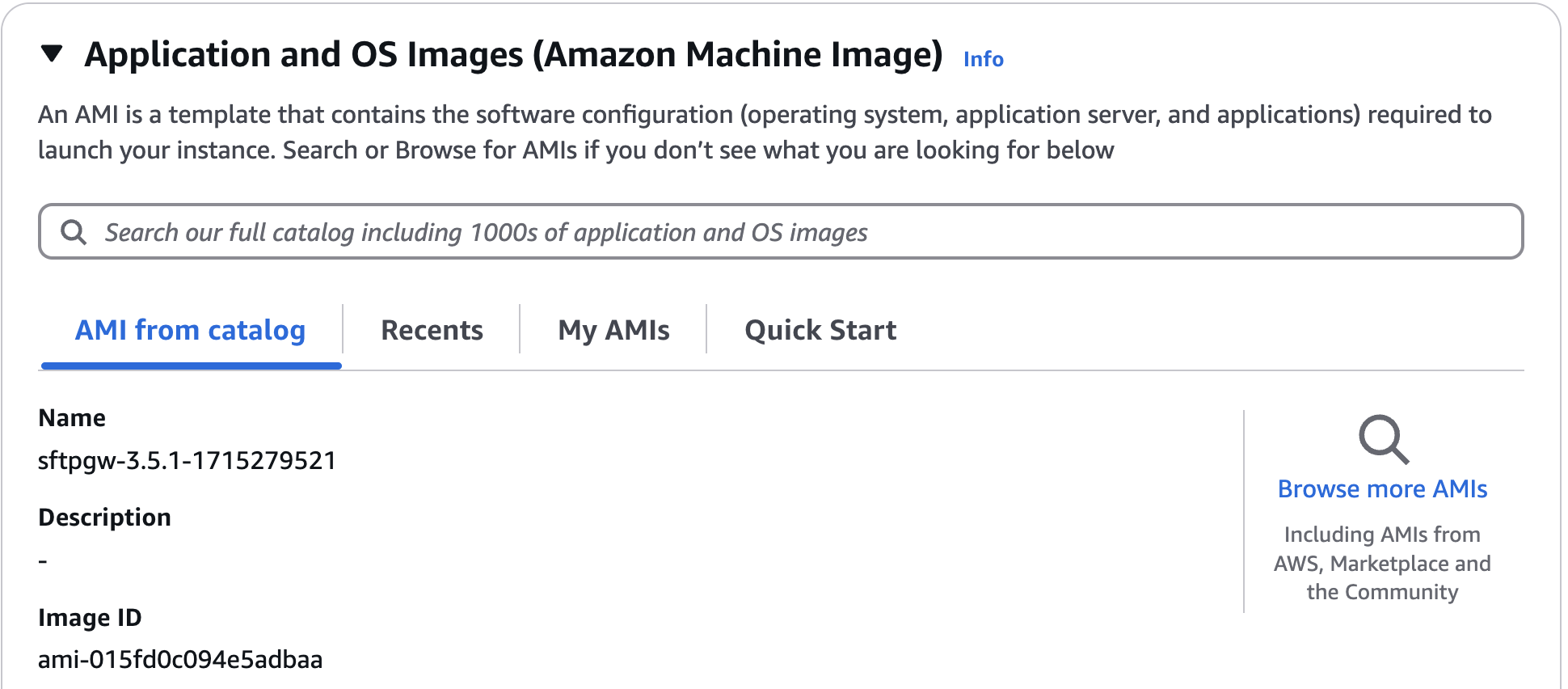The height and width of the screenshot is (689, 1568).
Task: Switch to the Recents tab
Action: point(432,330)
